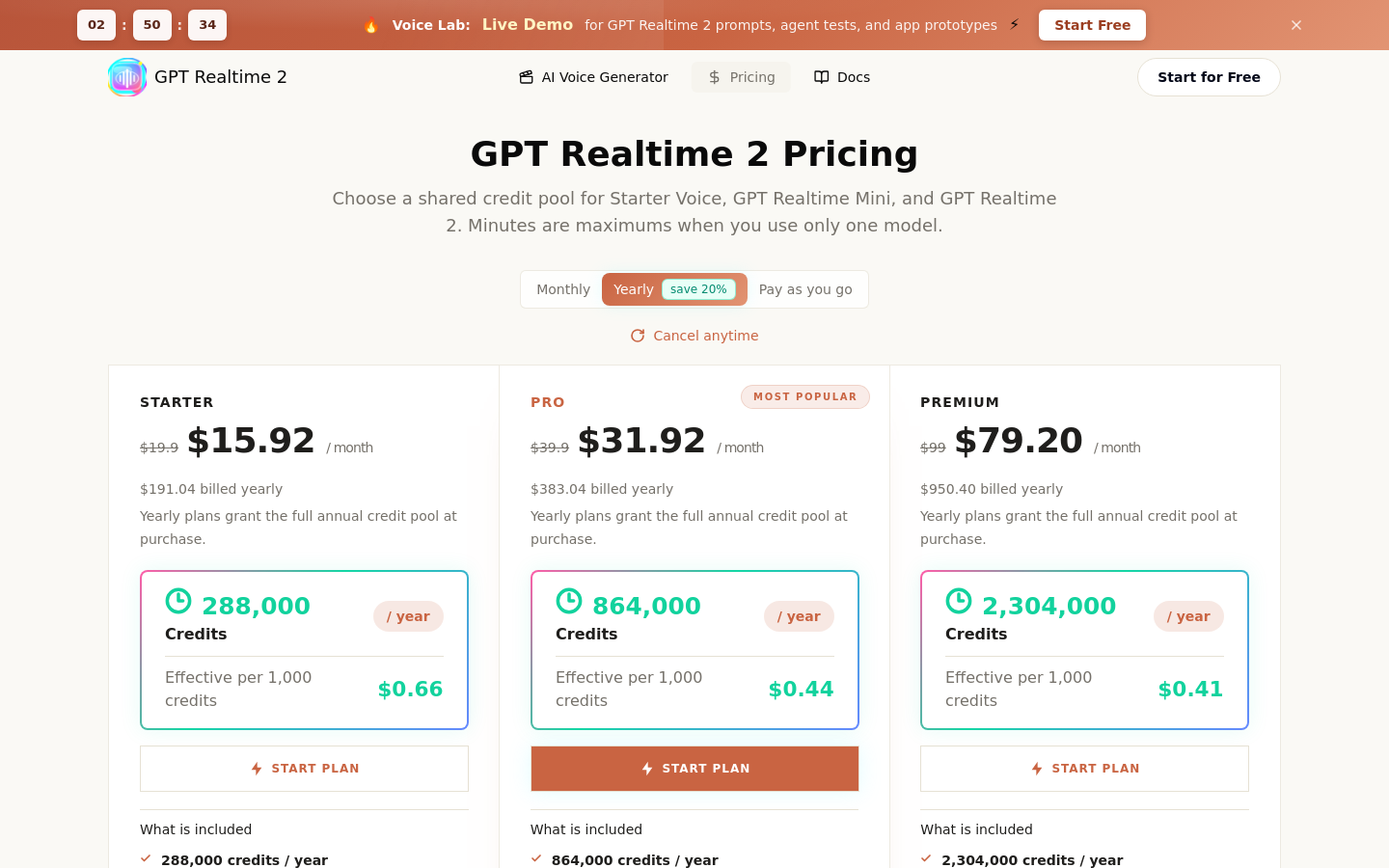The height and width of the screenshot is (868, 1389).
Task: Click the Pro price $31.92
Action: click(641, 441)
